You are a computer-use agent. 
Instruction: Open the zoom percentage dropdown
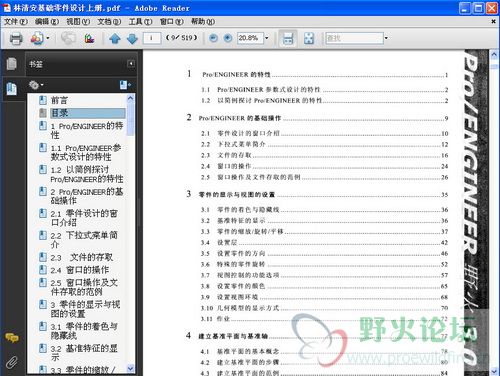point(266,38)
